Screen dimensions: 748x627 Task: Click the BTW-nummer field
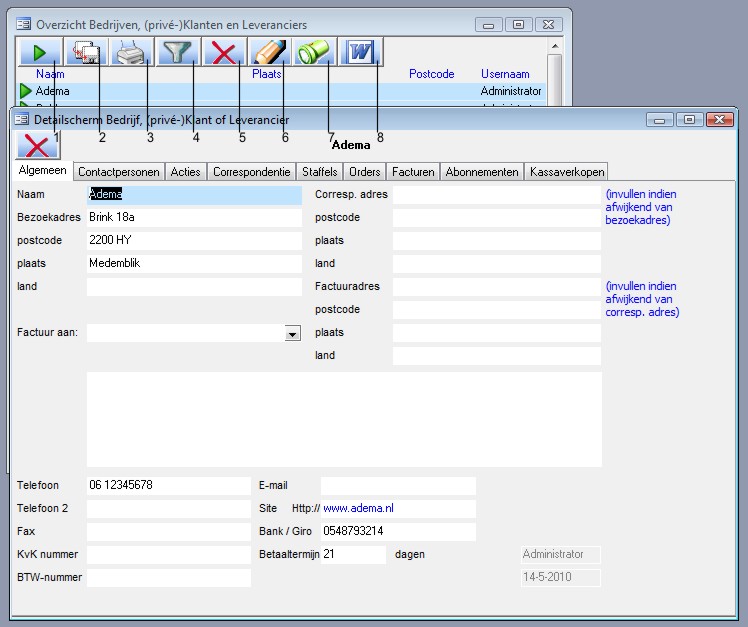[168, 577]
